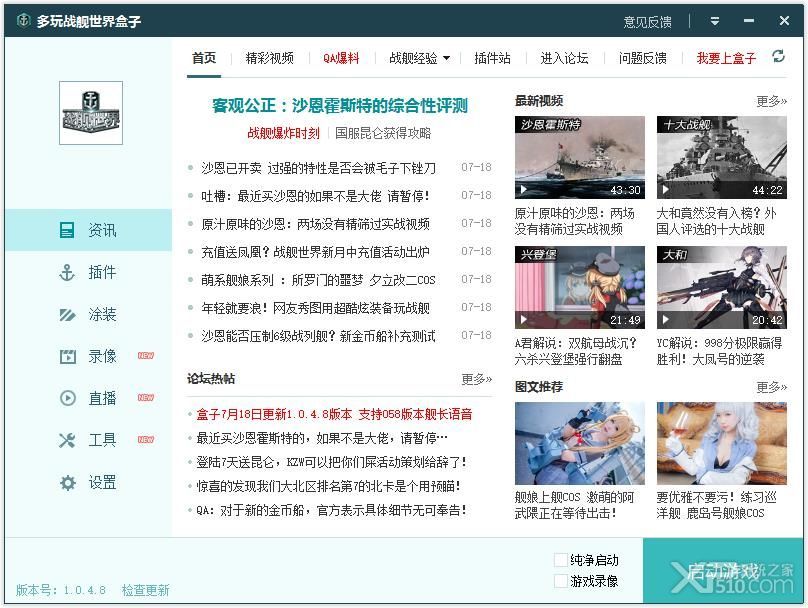Select the 直播 live stream icon
808x608 pixels.
tap(68, 398)
